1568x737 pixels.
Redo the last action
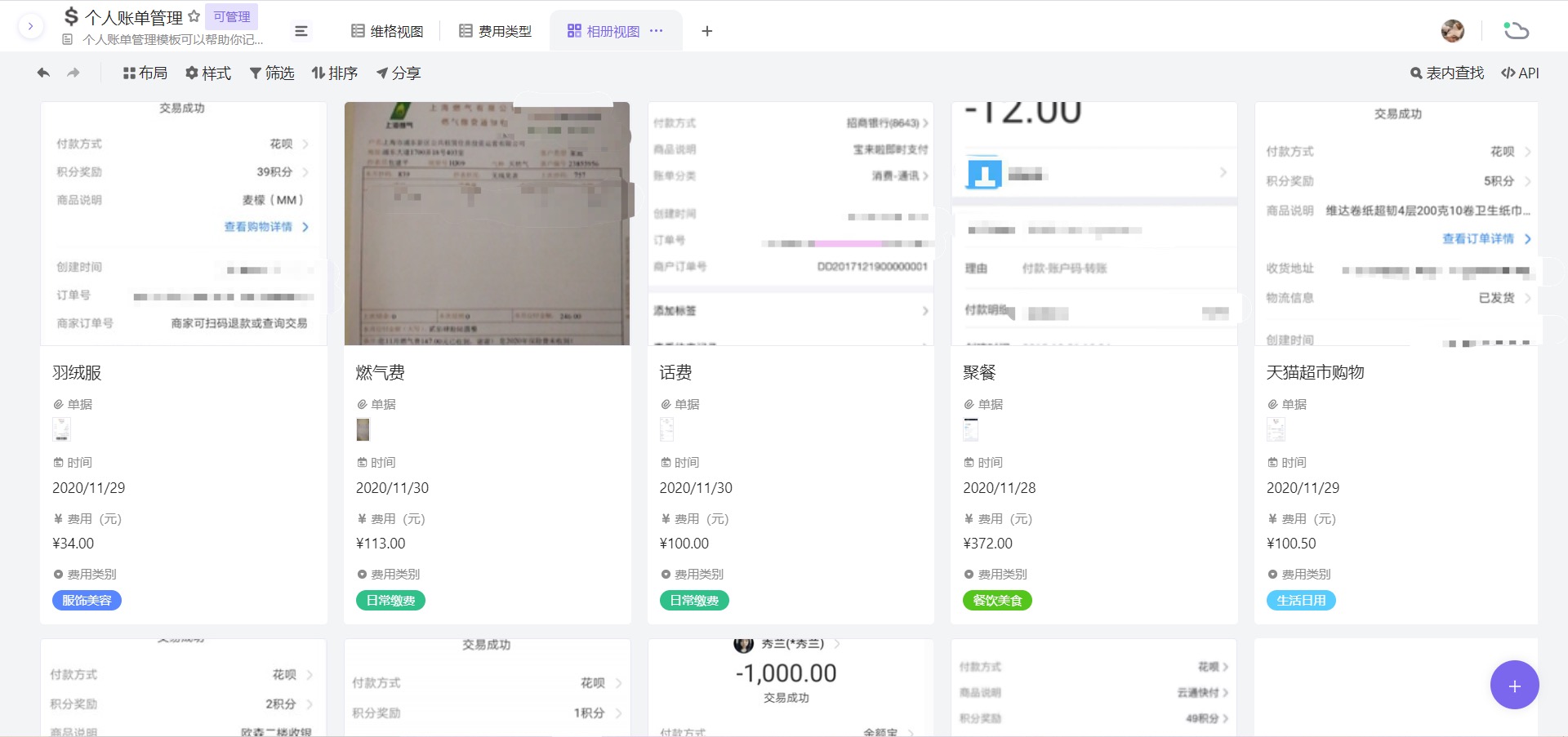click(73, 73)
